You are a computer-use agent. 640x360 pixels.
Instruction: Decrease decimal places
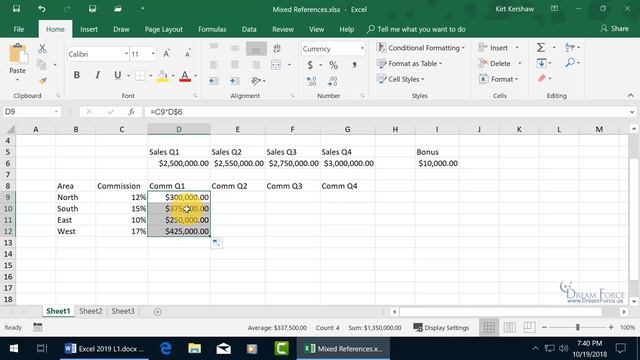coord(332,81)
